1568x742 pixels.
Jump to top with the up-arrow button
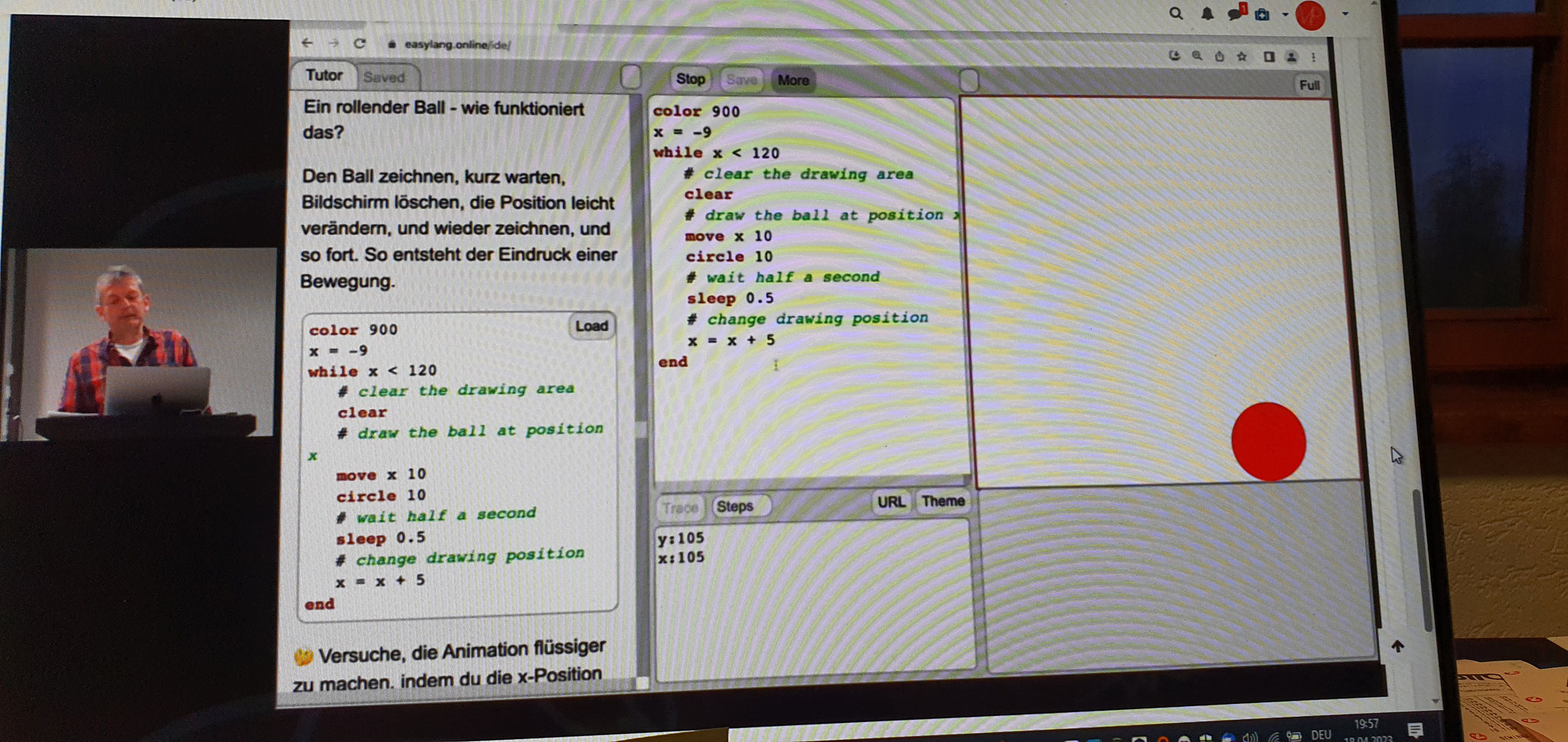point(1397,646)
